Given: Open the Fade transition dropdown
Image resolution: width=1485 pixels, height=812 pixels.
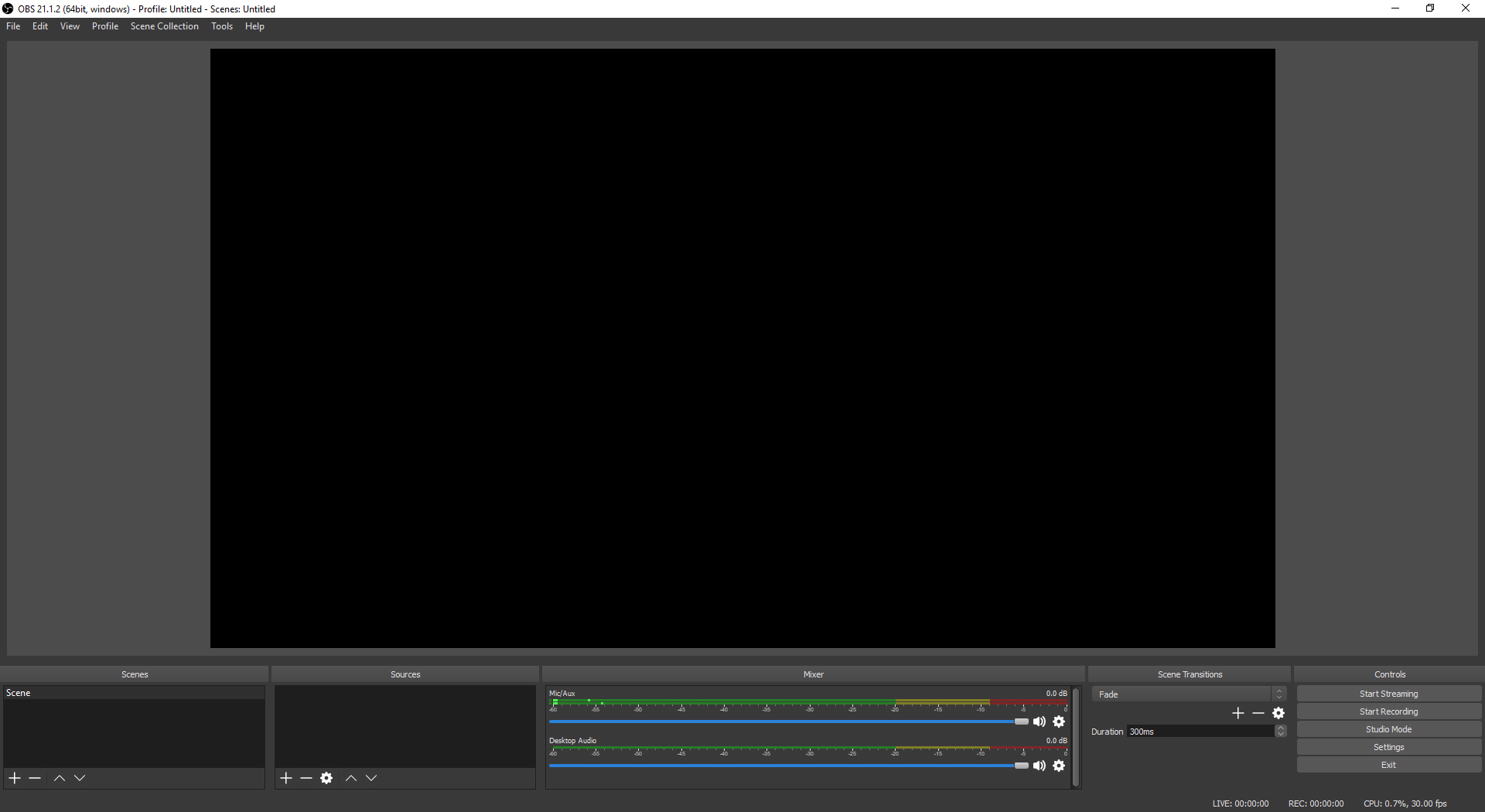Looking at the screenshot, I should click(1189, 694).
